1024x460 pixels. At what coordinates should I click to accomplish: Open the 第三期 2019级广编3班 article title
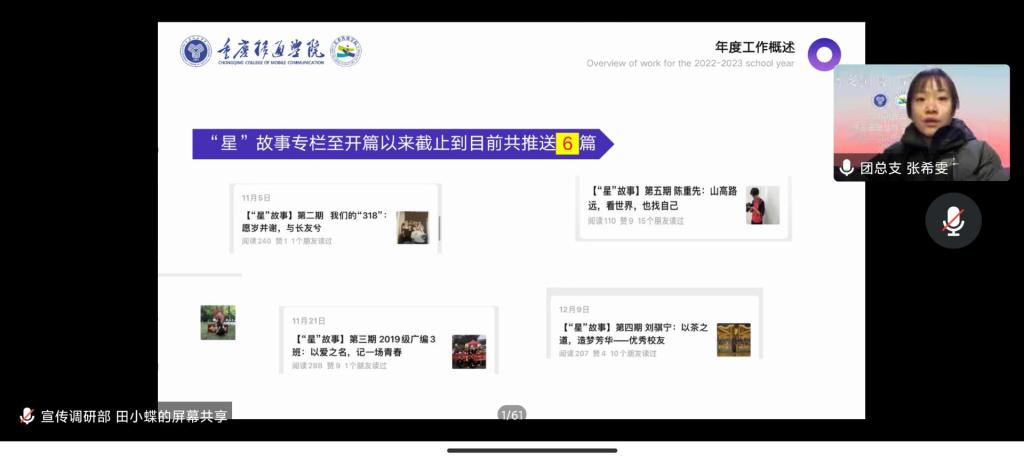tap(364, 346)
